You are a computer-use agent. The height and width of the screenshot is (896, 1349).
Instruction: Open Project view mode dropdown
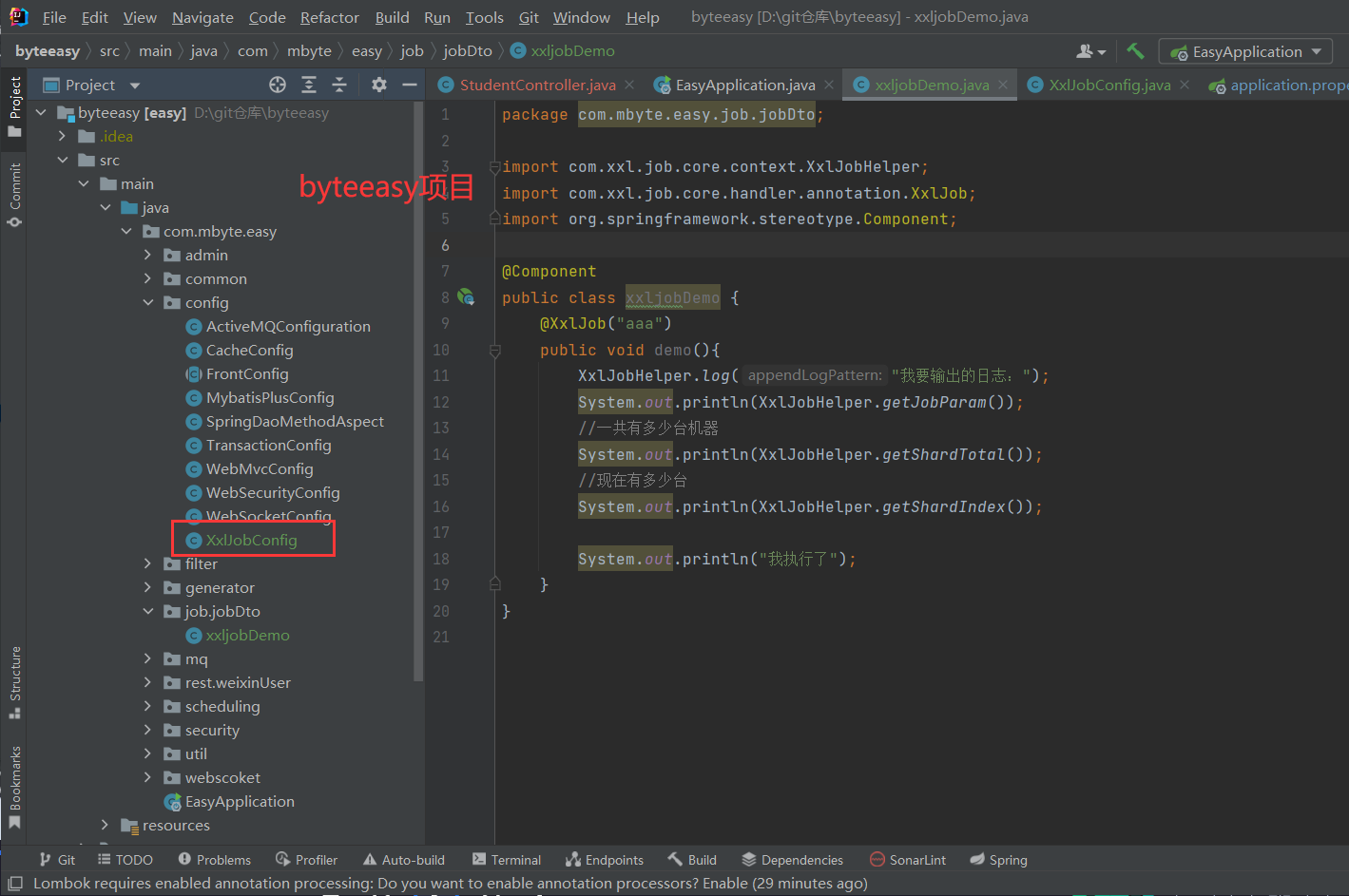134,86
